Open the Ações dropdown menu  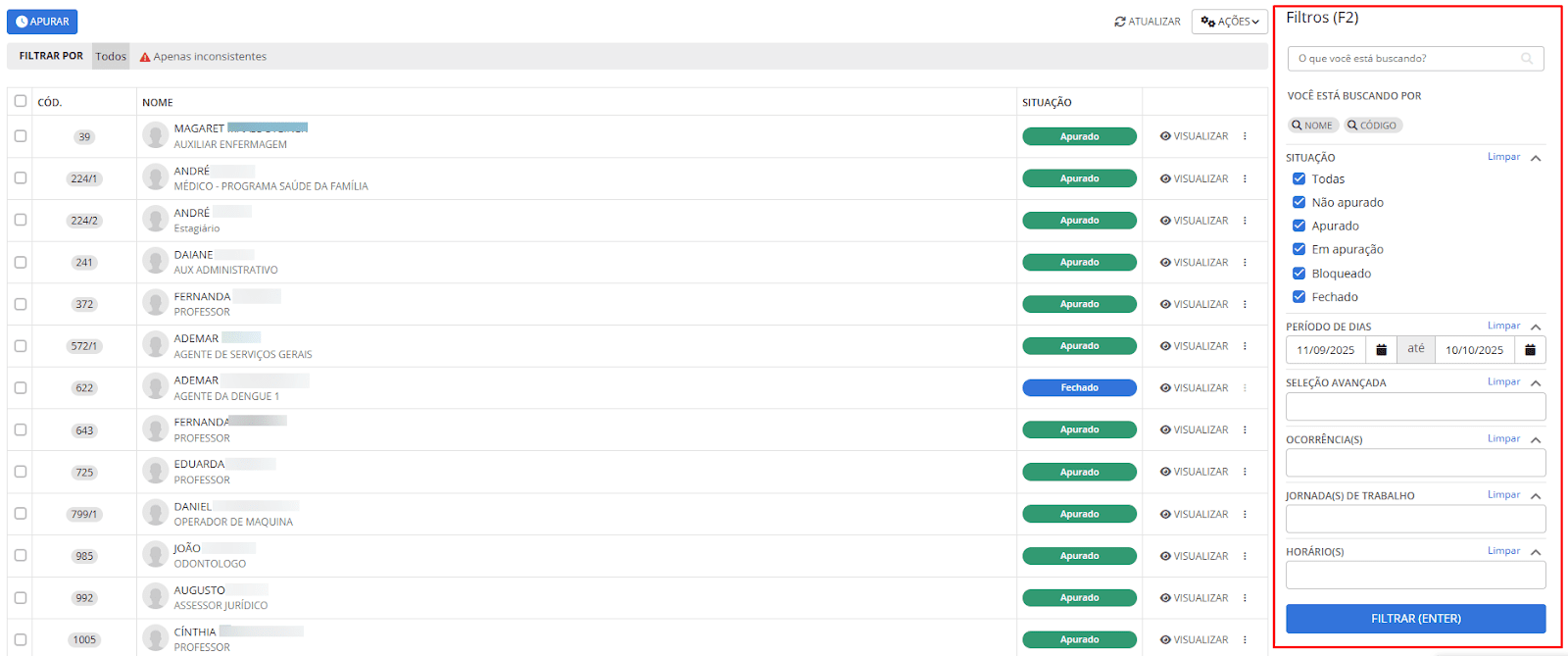(x=1229, y=22)
